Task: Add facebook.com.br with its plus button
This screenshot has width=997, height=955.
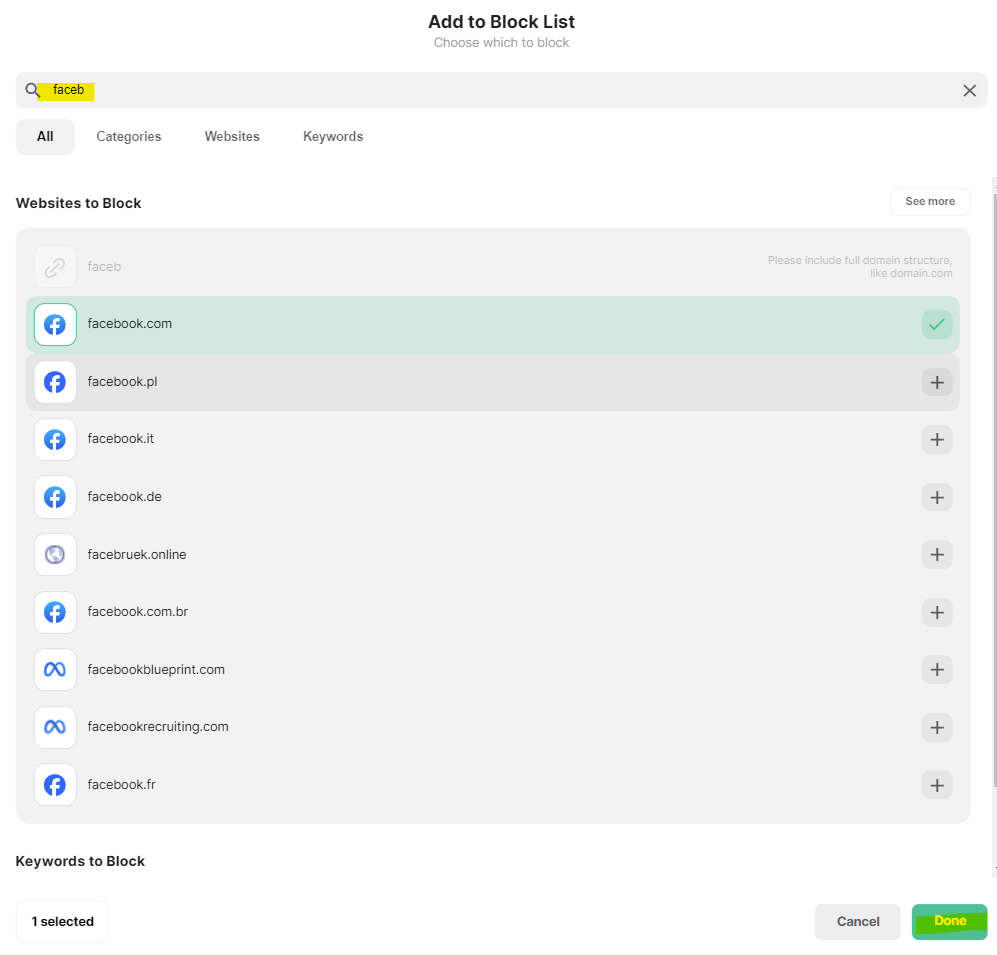Action: (x=937, y=612)
